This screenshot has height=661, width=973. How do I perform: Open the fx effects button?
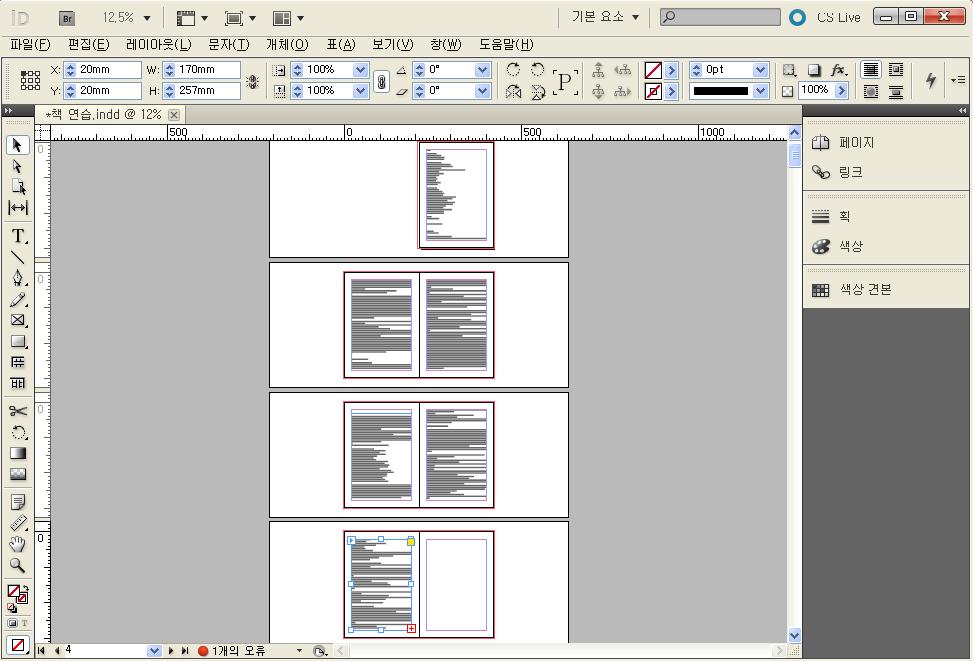pyautogui.click(x=839, y=70)
